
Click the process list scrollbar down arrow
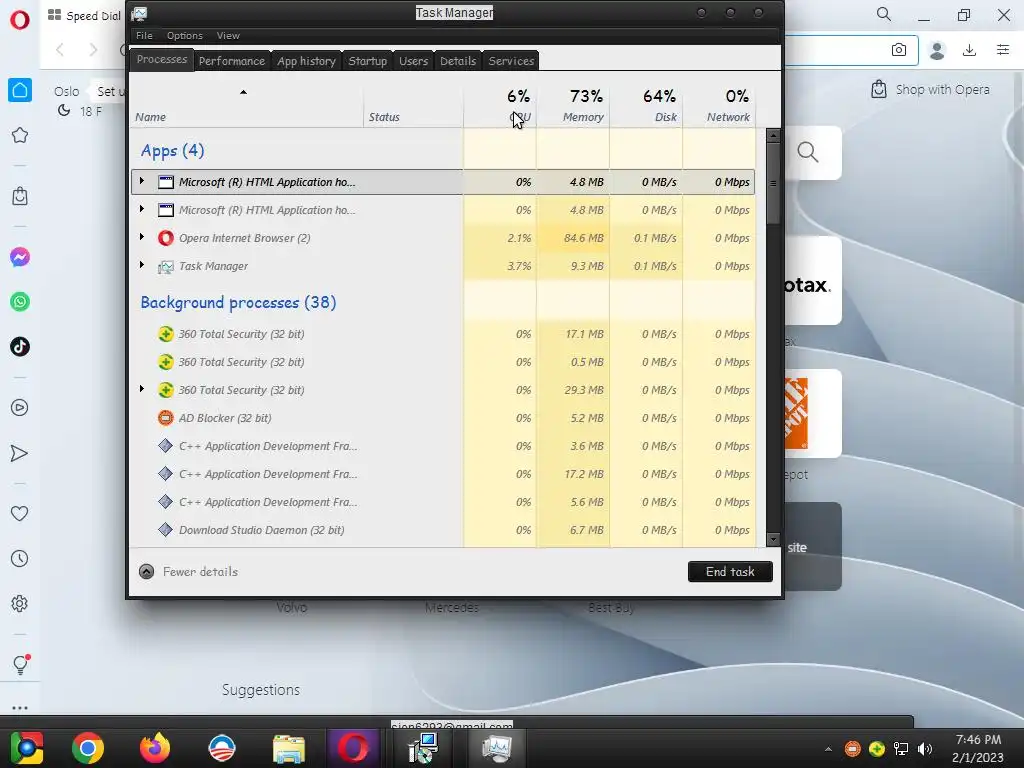pos(773,539)
